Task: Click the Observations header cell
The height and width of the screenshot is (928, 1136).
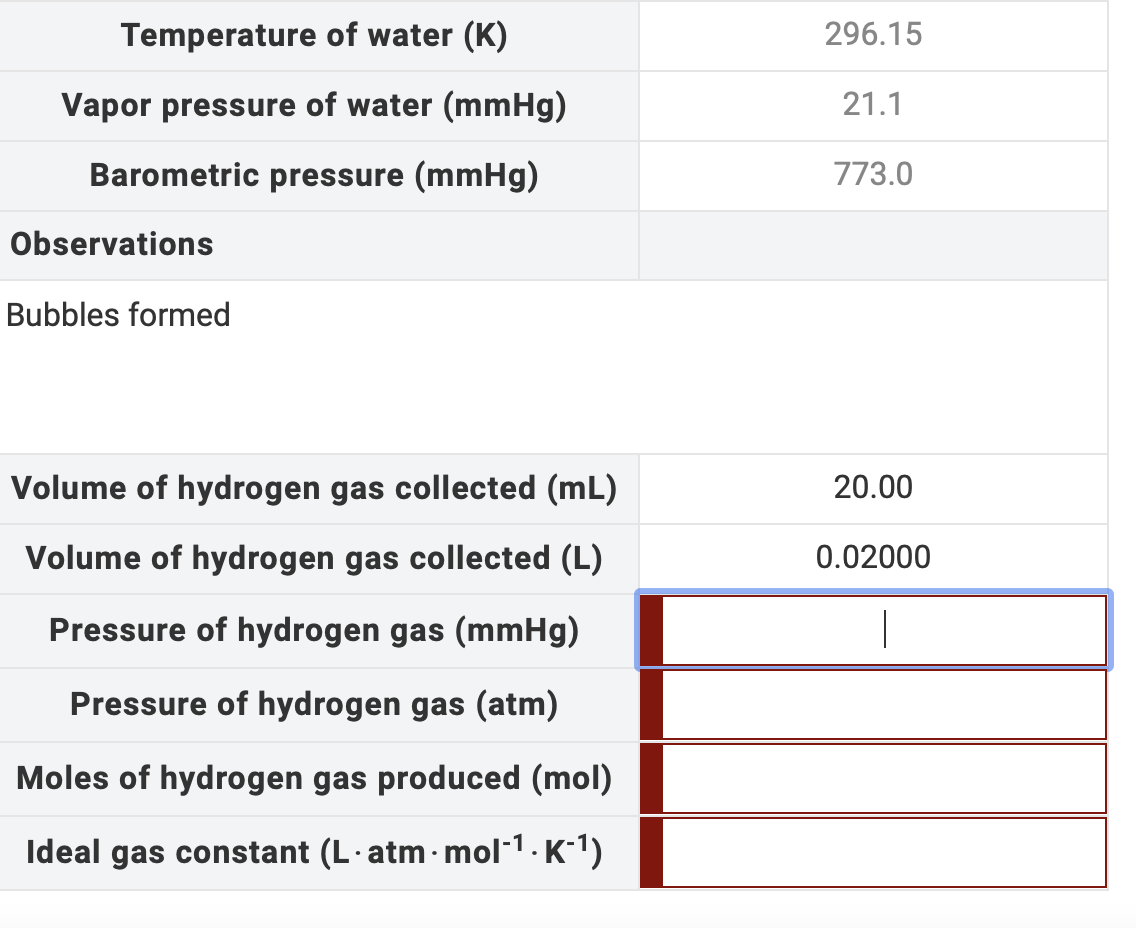Action: tap(111, 244)
